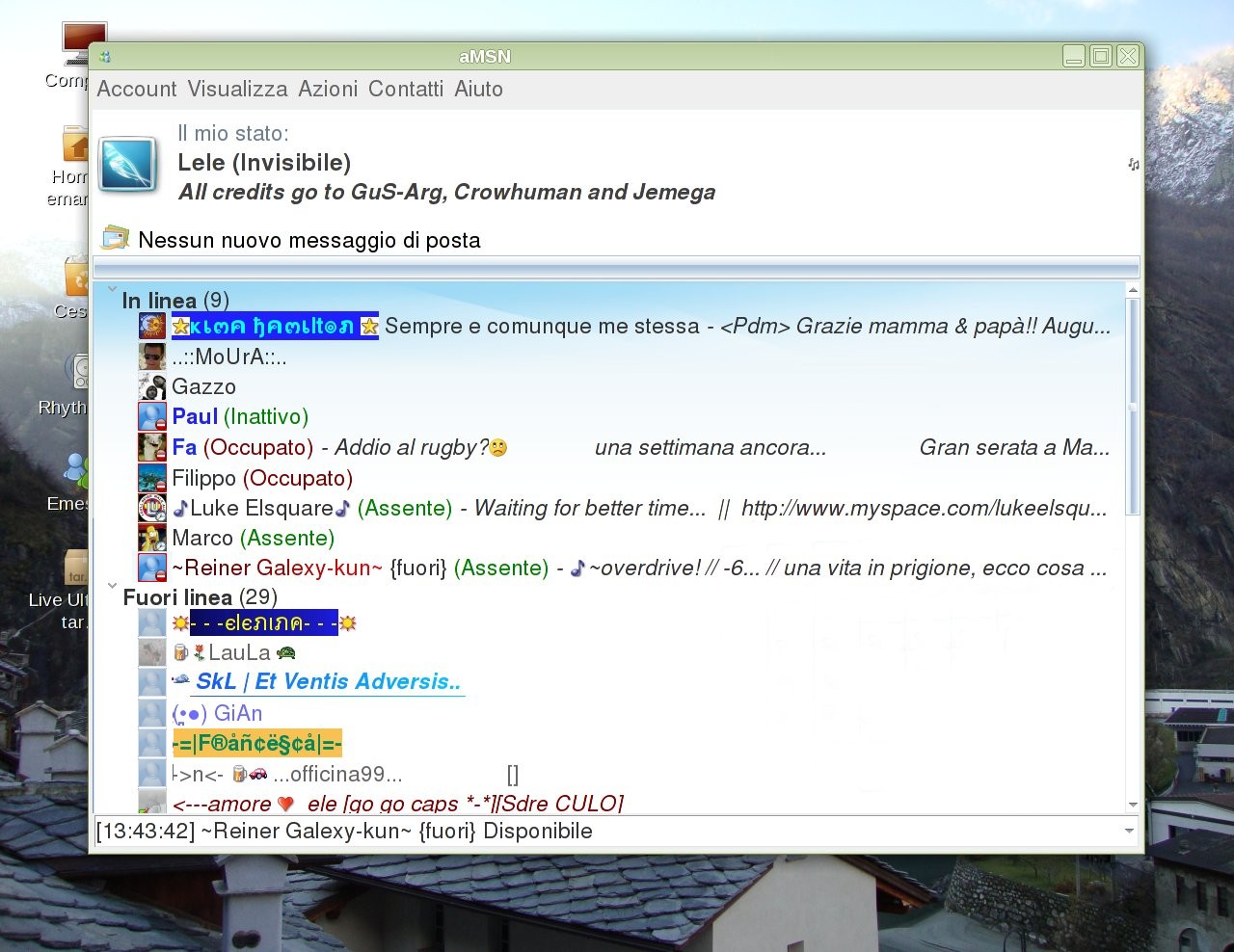This screenshot has width=1234, height=952.
Task: Click offline icon next to SkL Et Ventis Adversis
Action: coord(152,682)
